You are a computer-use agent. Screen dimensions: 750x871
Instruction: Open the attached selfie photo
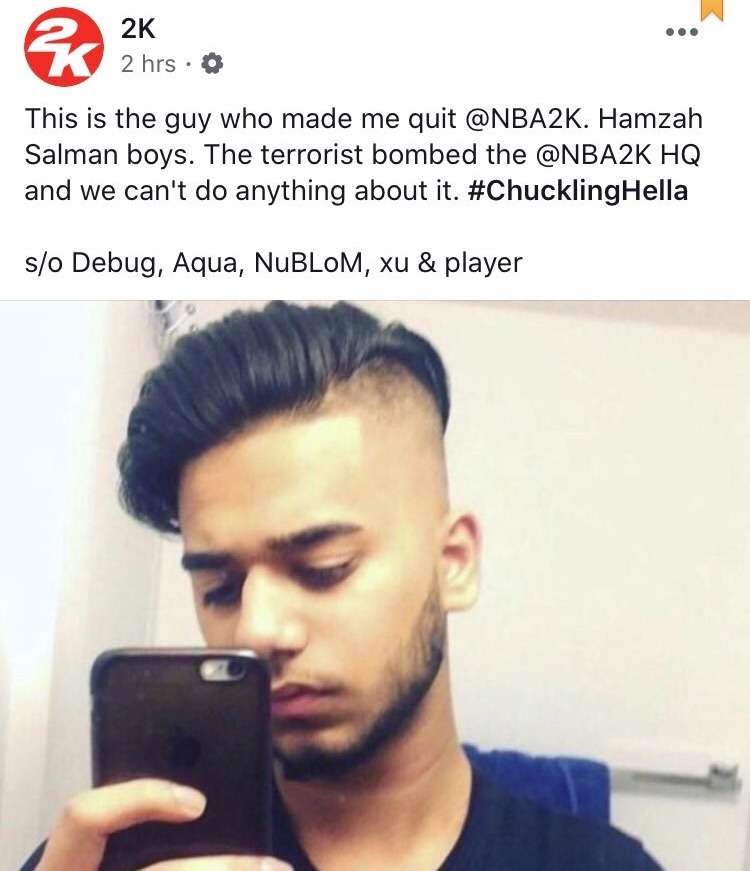(x=375, y=585)
